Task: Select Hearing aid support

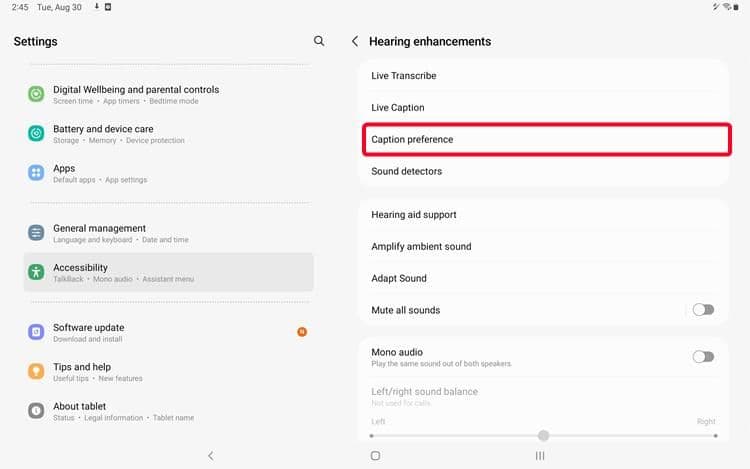Action: [545, 215]
